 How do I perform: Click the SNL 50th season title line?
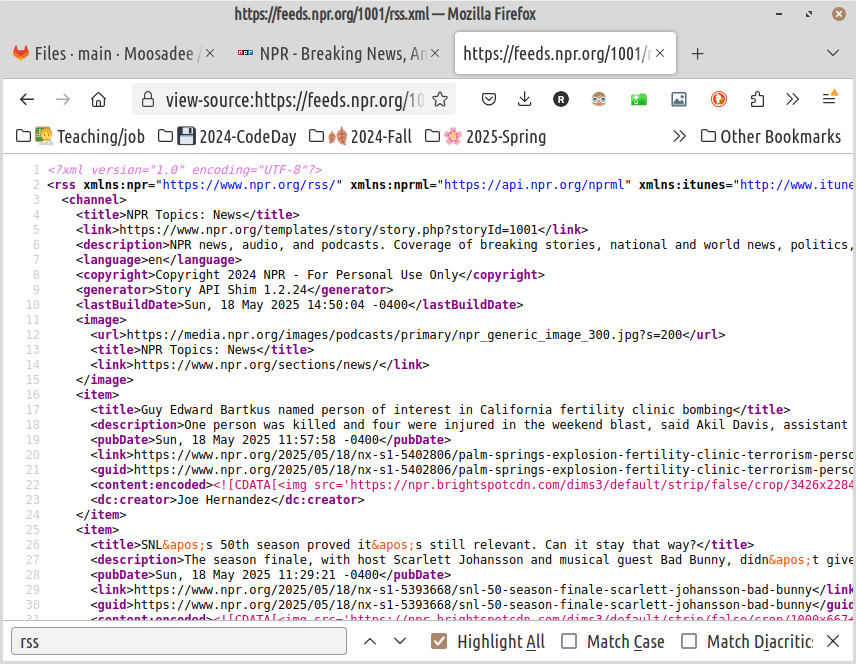pos(422,544)
